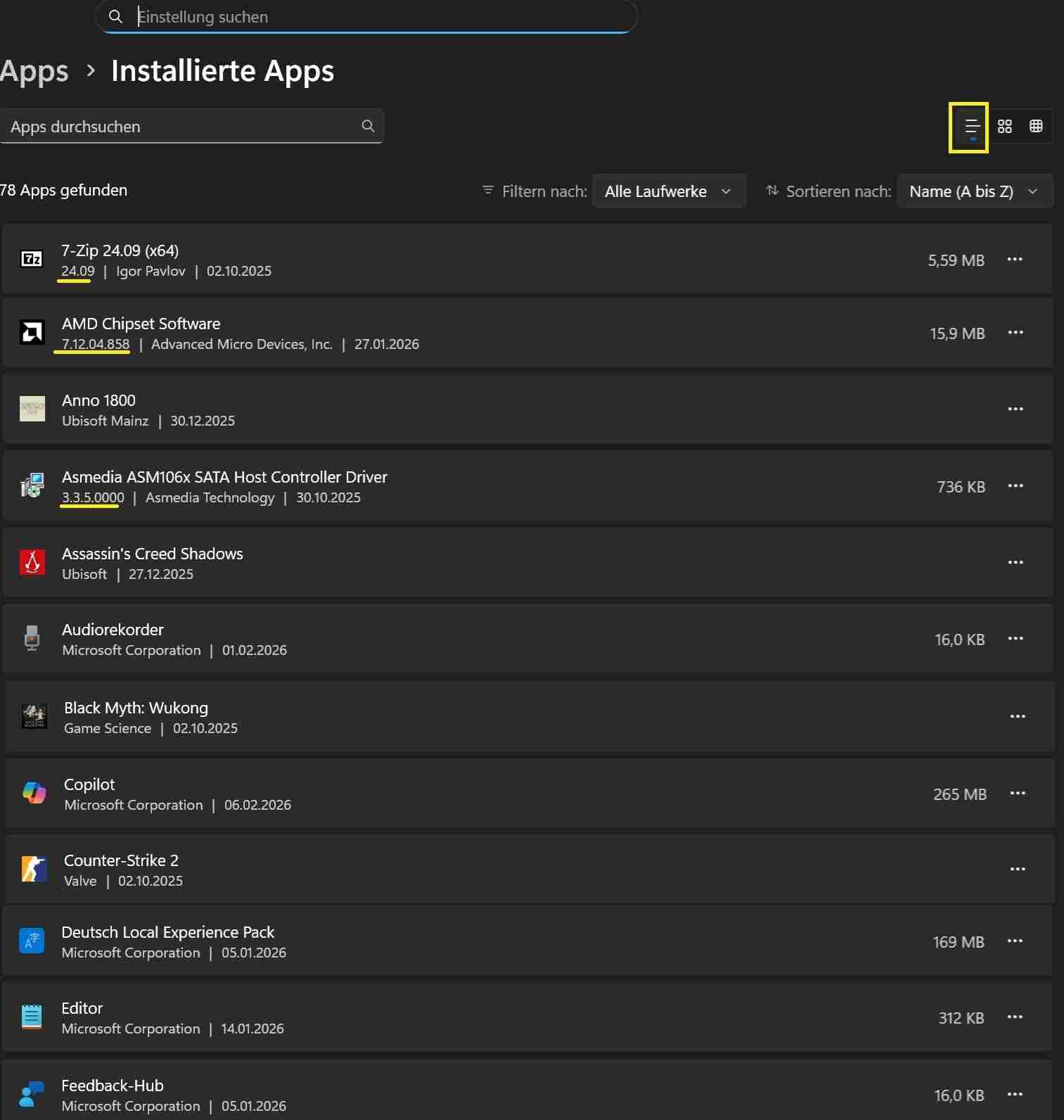Click the Counter-Strike 2 icon
Viewport: 1064px width, 1120px height.
[x=34, y=869]
